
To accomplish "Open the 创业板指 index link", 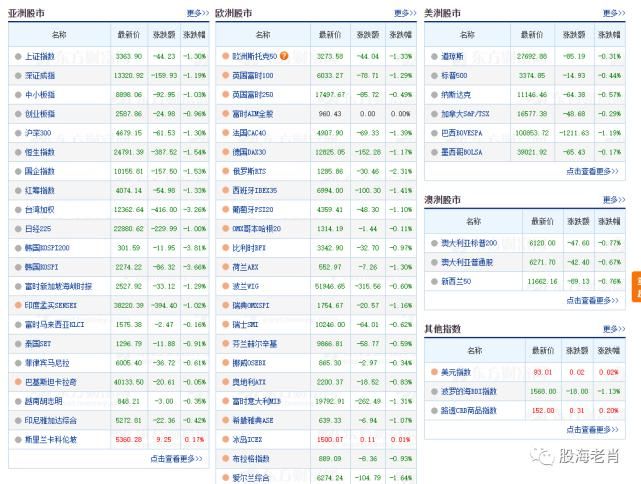I will [x=40, y=114].
